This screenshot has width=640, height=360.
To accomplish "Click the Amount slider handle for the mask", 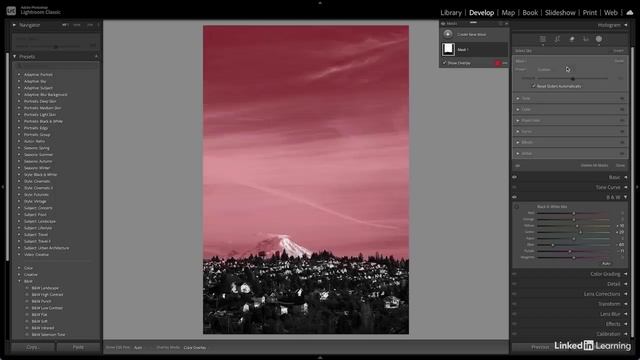I will click(x=573, y=78).
